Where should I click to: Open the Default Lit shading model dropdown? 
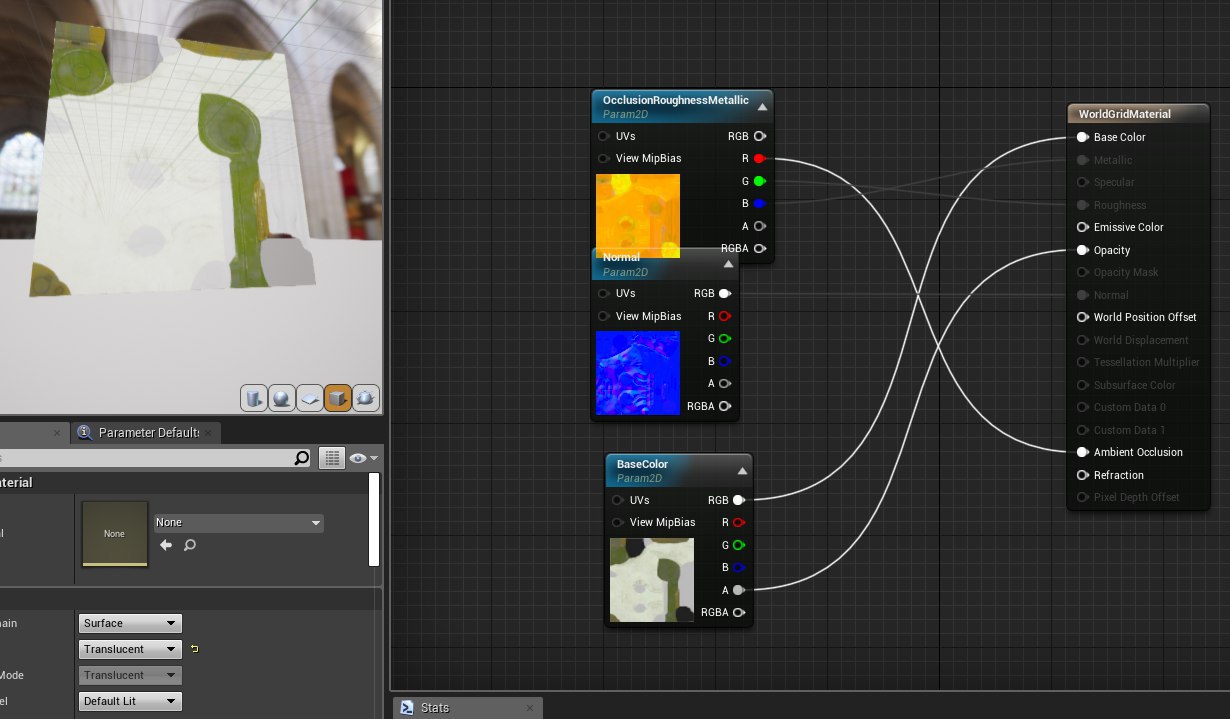(130, 701)
